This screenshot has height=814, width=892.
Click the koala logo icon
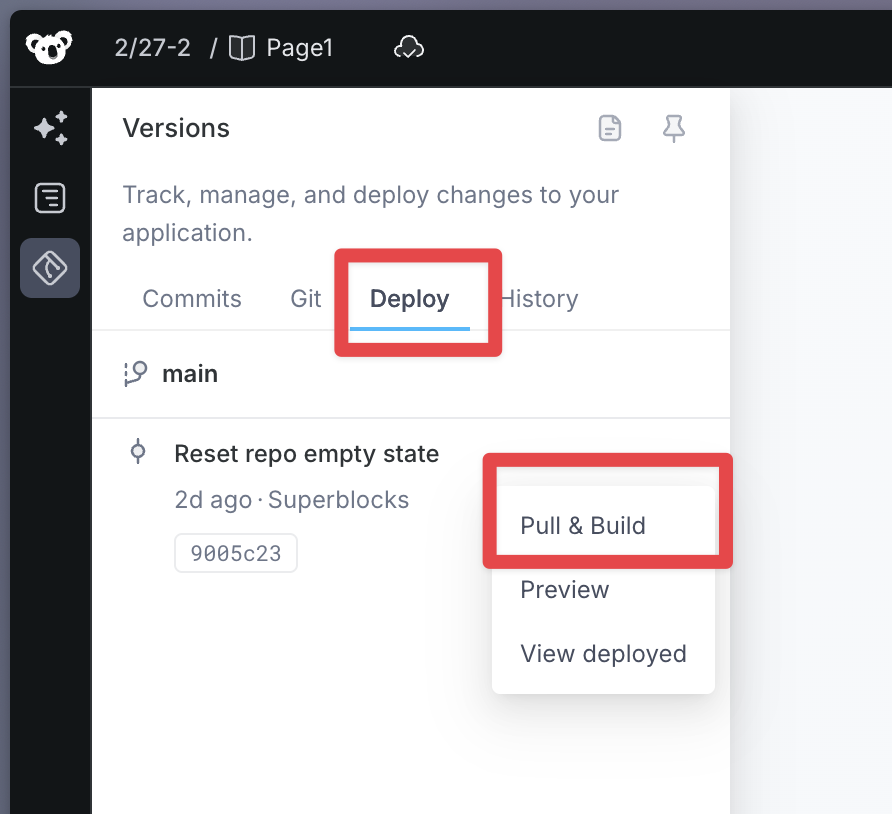pos(49,48)
